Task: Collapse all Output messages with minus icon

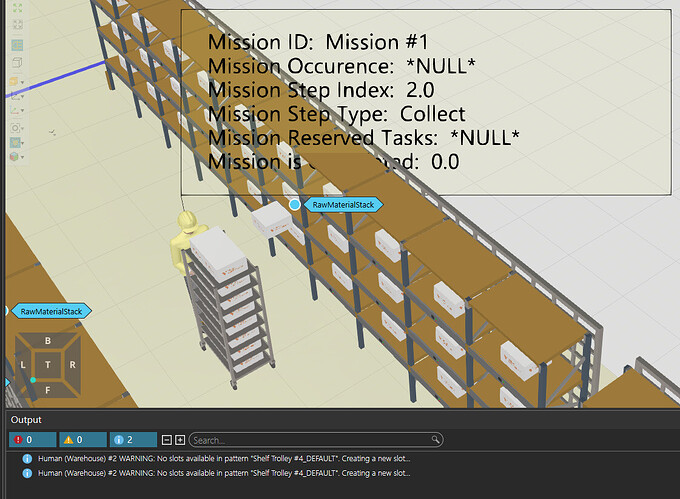Action: coord(167,440)
